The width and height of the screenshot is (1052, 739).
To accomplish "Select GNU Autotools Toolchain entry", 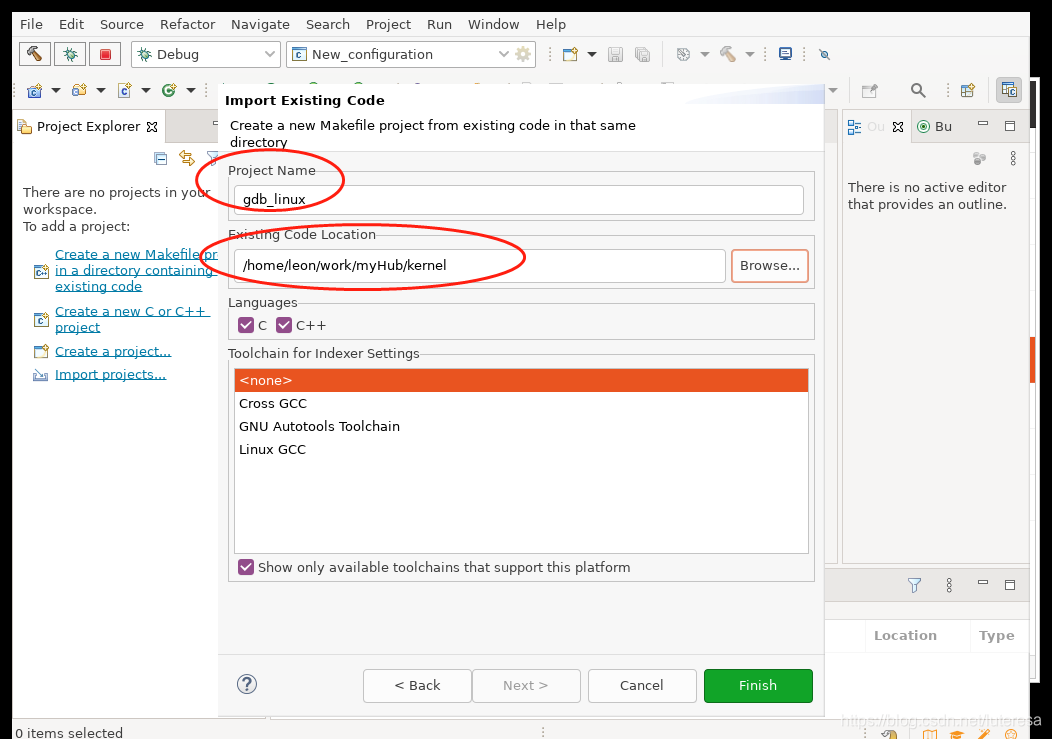I will (x=521, y=426).
